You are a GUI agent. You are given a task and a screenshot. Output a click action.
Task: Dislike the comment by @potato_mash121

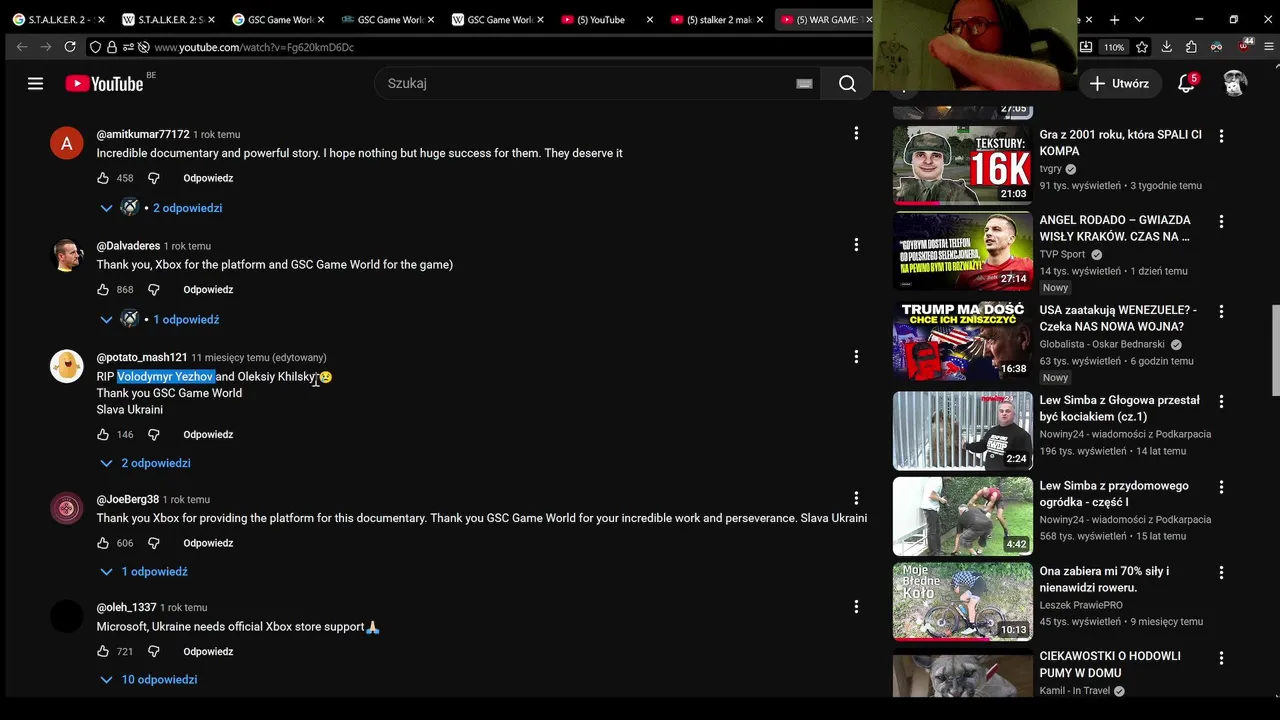pyautogui.click(x=154, y=435)
